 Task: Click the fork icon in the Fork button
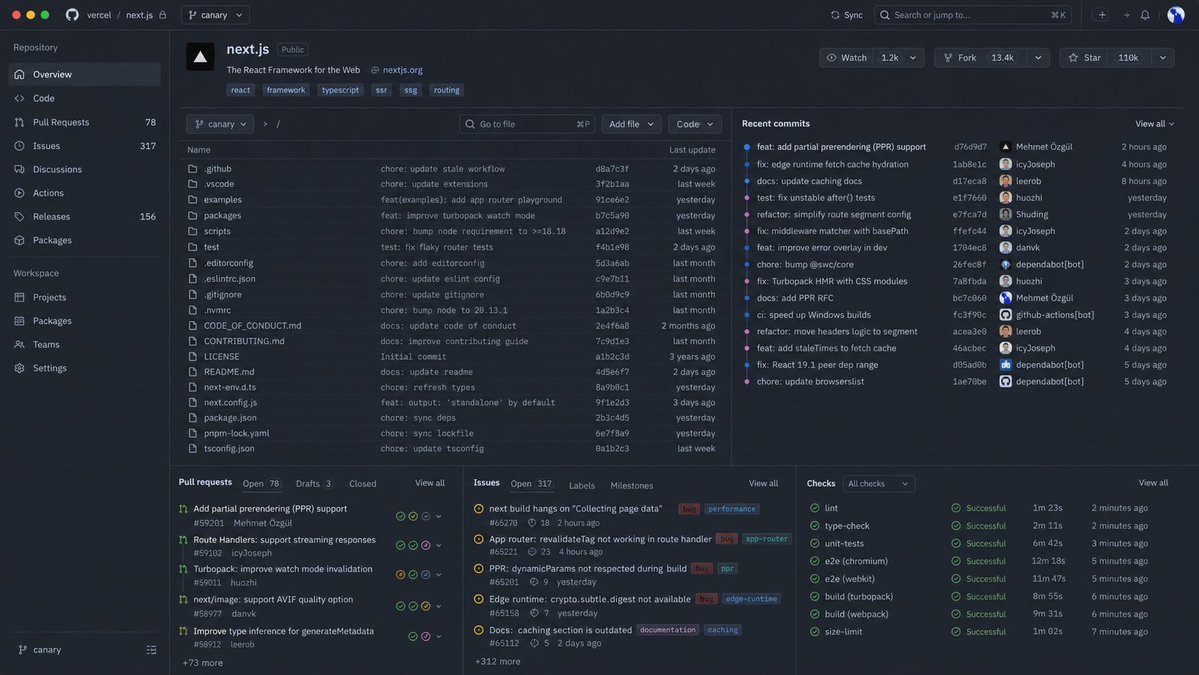(948, 57)
